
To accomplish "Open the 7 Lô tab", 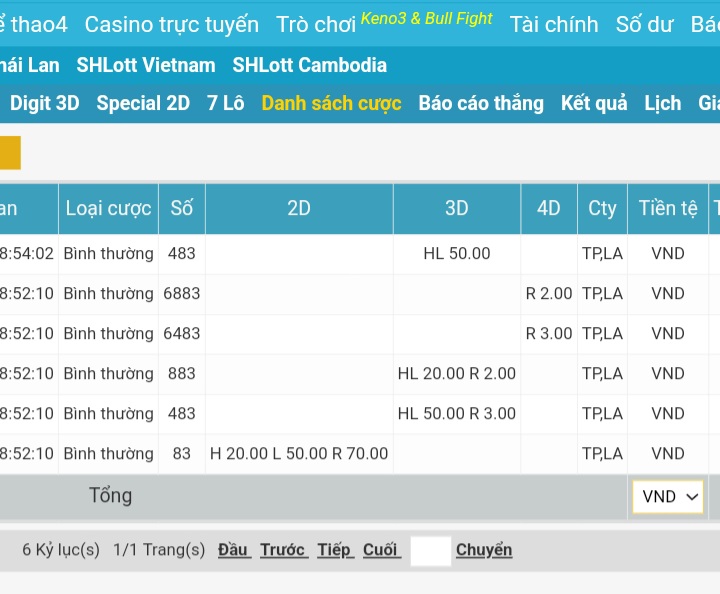I will click(226, 103).
